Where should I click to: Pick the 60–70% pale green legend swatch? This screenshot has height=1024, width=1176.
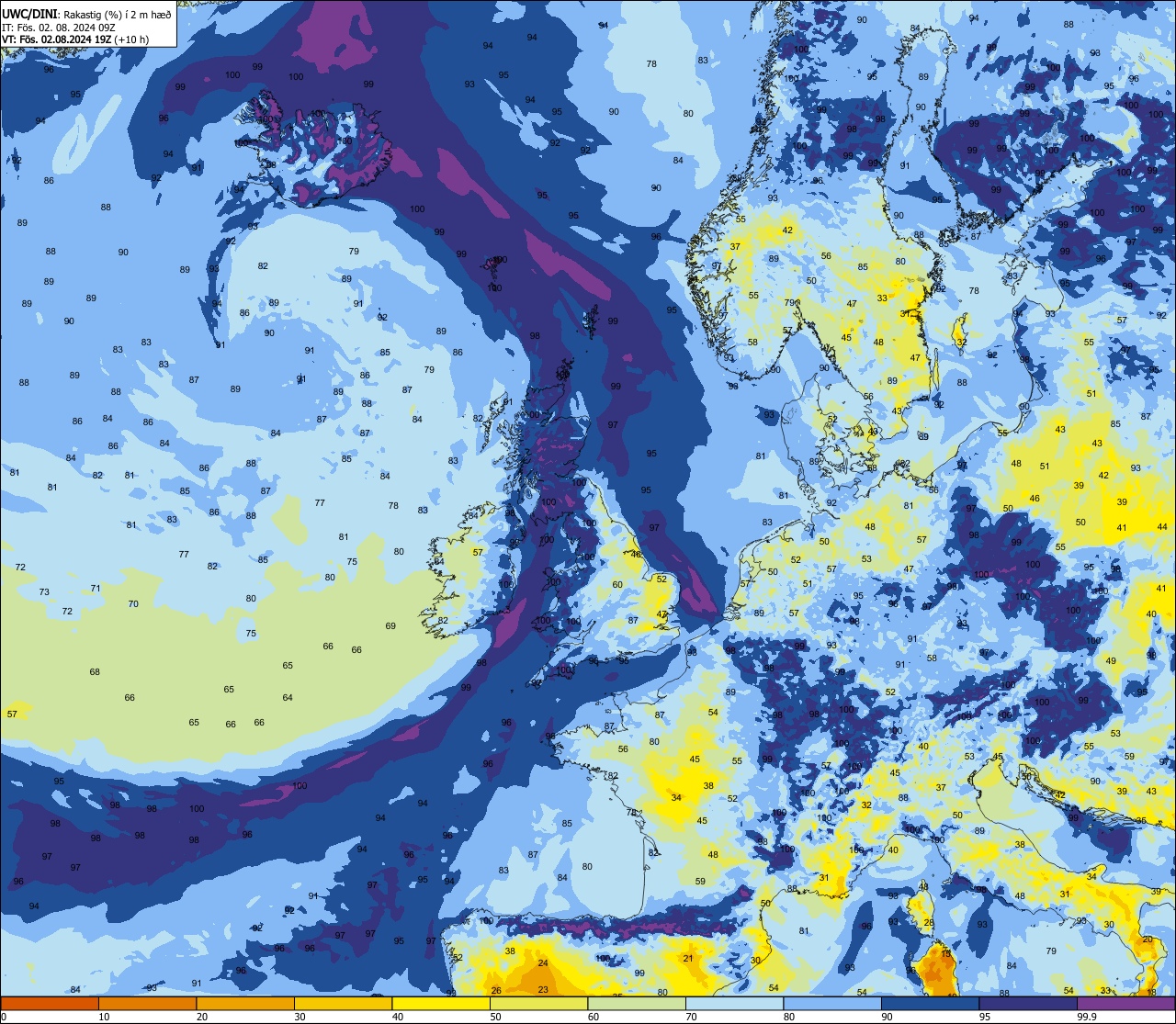[637, 1003]
